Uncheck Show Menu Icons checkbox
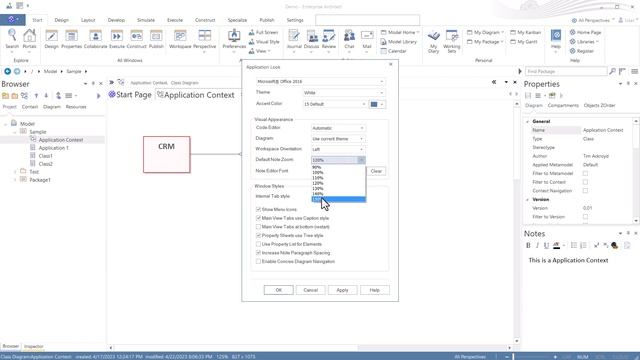 pyautogui.click(x=258, y=209)
